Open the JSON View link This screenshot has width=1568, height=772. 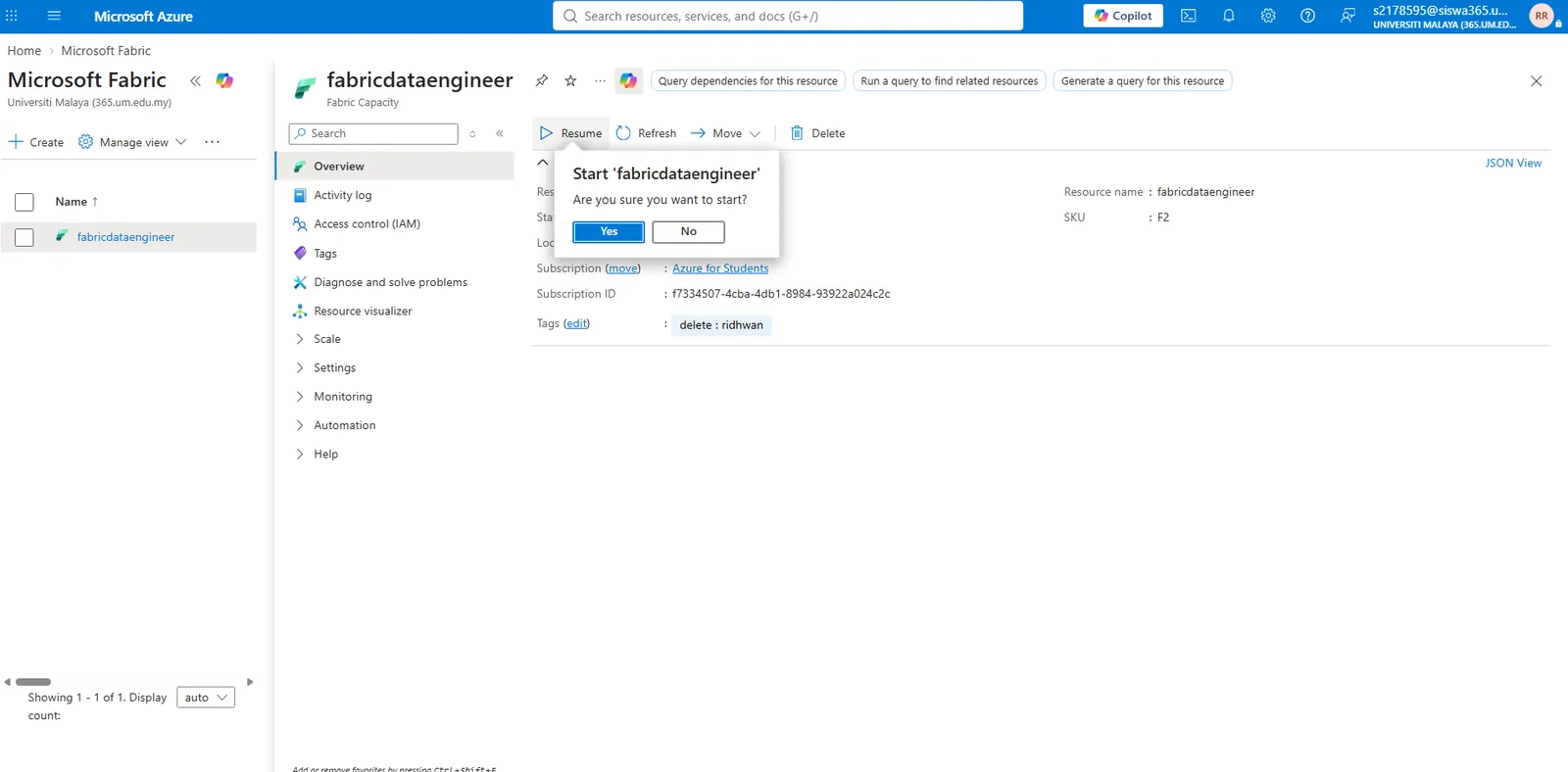1513,163
